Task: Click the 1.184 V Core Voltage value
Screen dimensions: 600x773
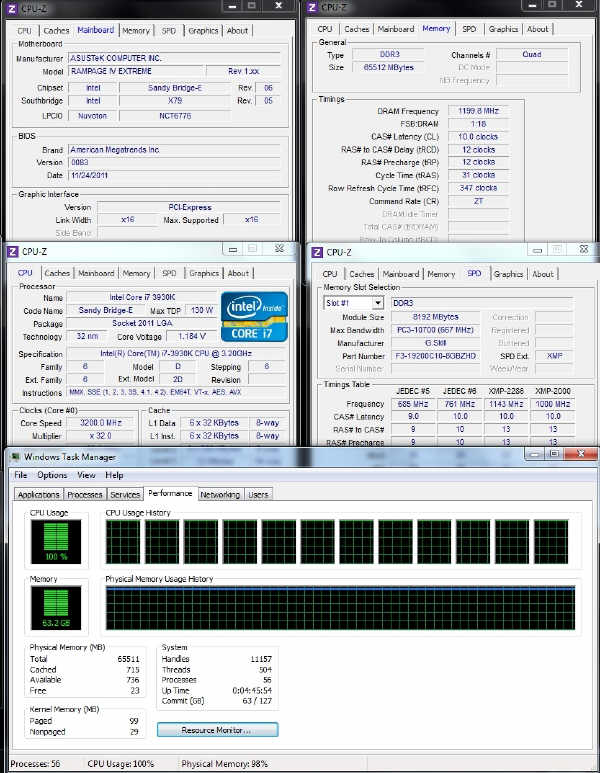Action: (192, 336)
